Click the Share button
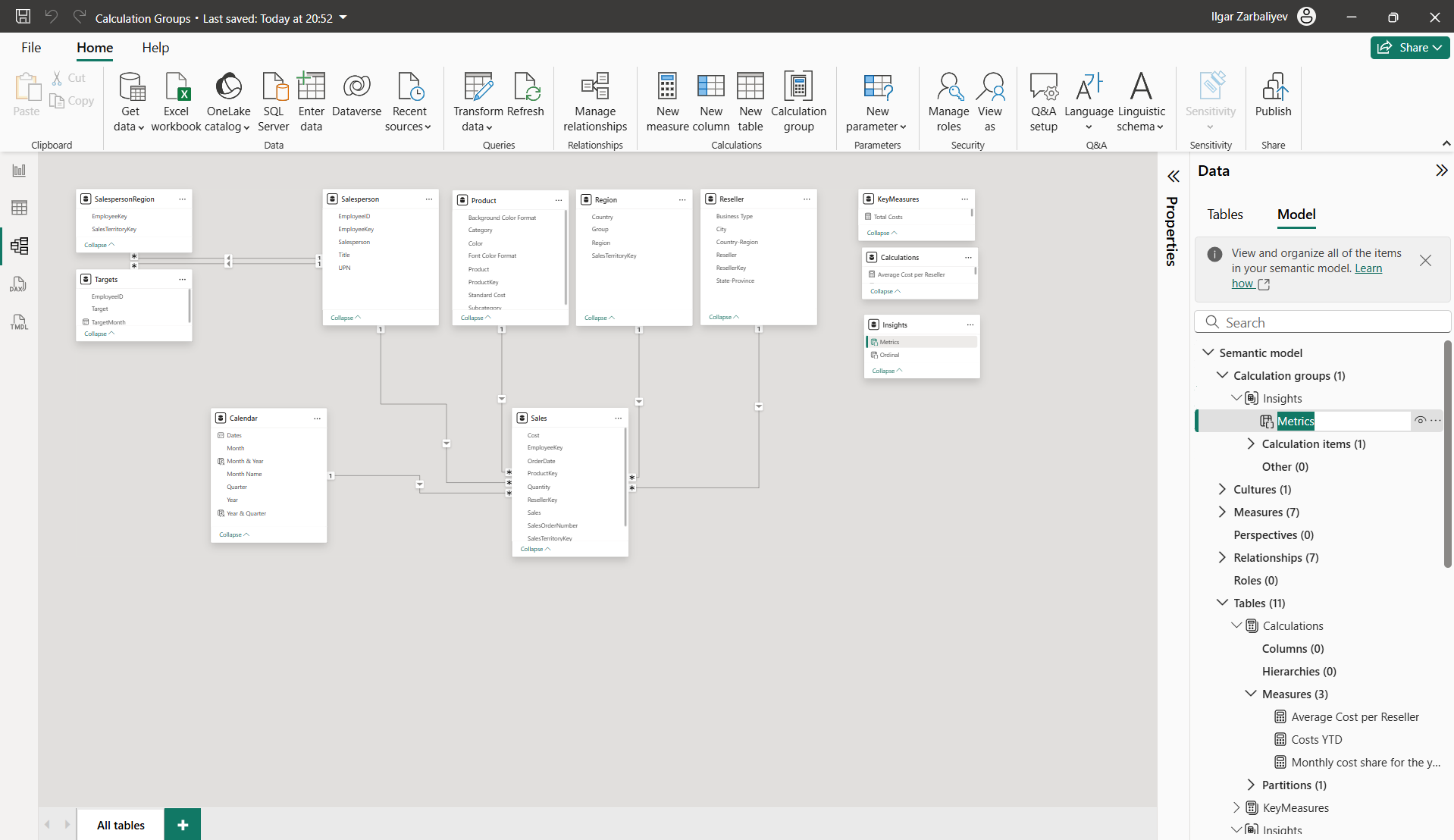 [1410, 48]
